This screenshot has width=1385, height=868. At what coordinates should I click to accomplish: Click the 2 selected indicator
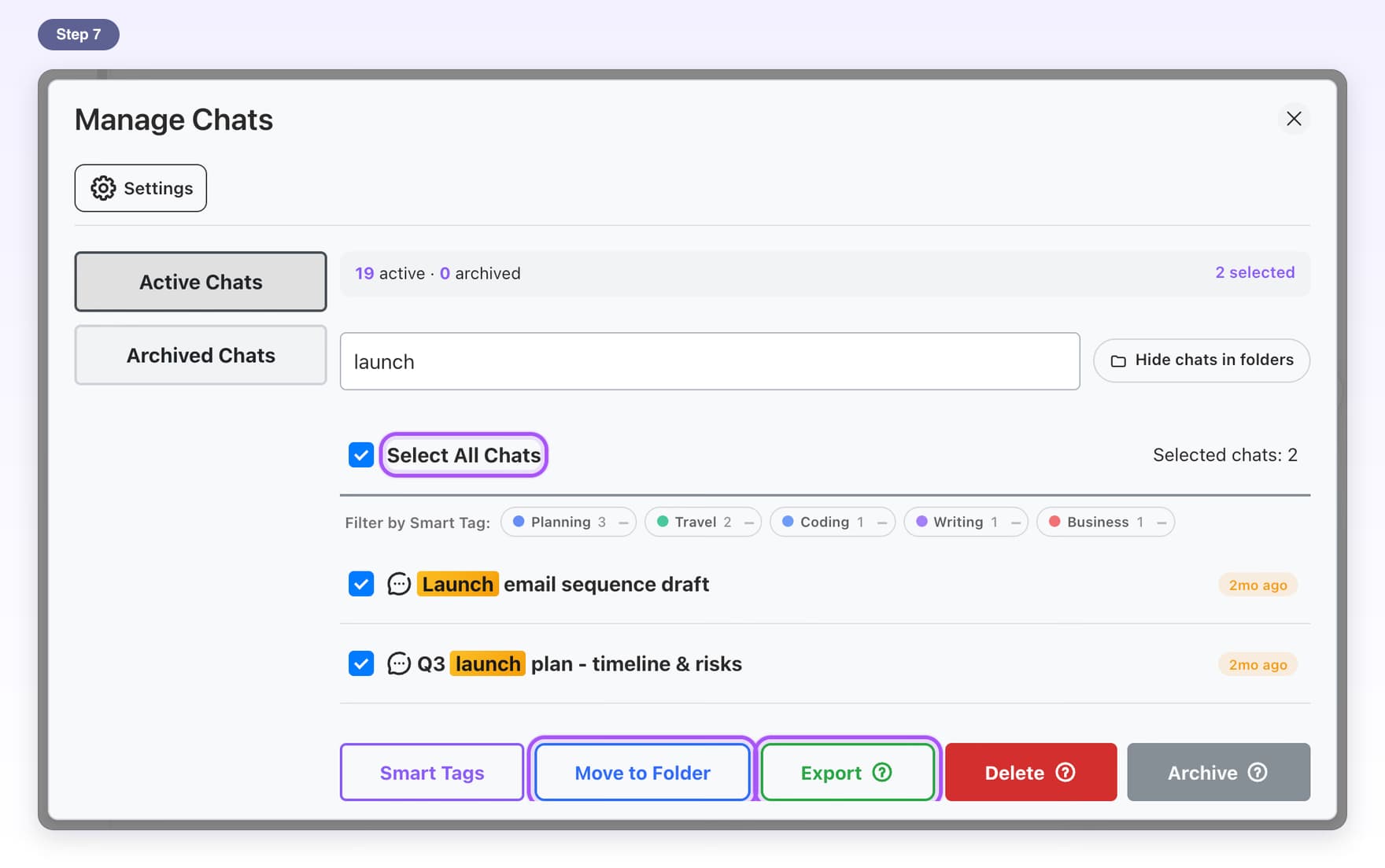[x=1254, y=272]
